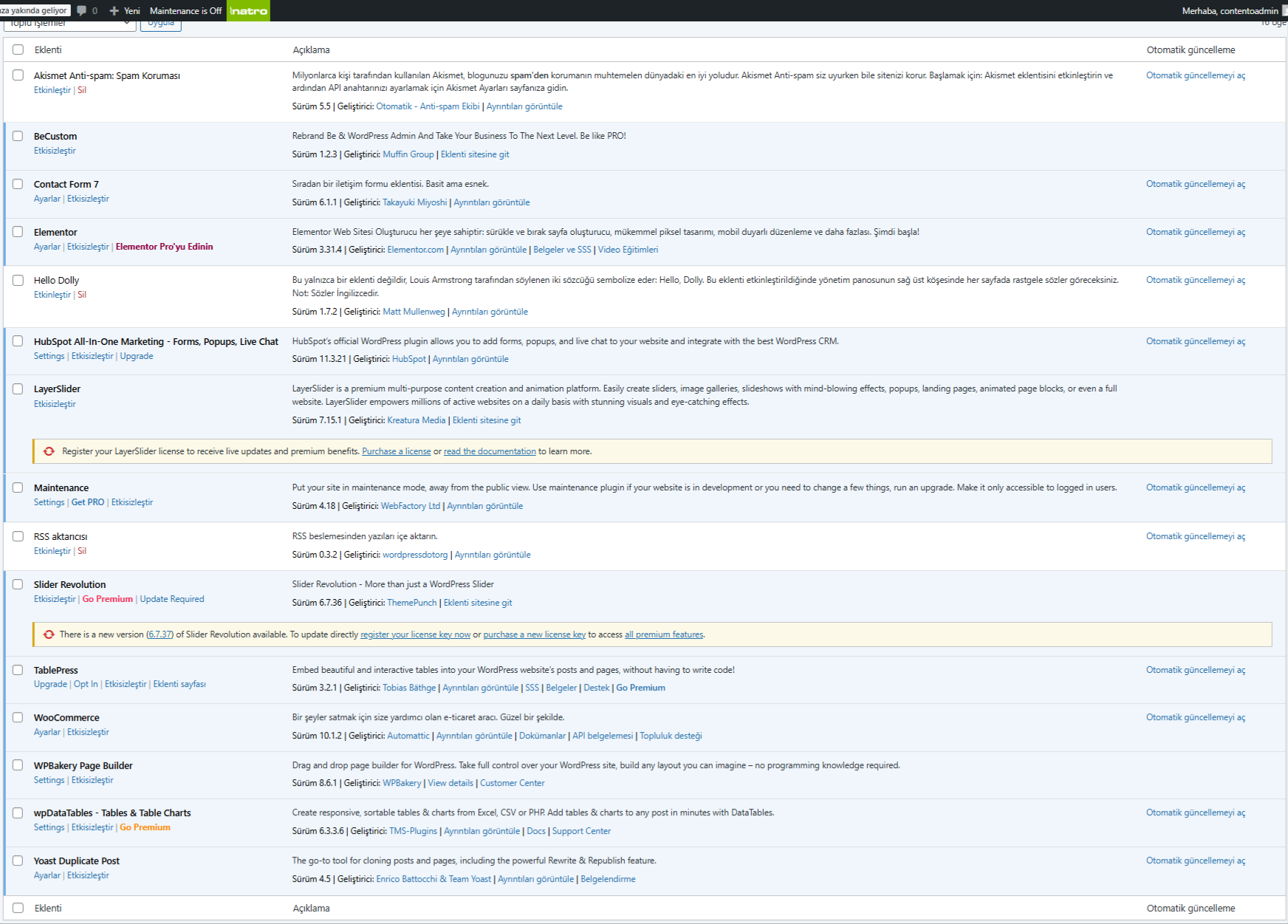The image size is (1288, 924).
Task: Tick the Akismet Anti-spam checkbox
Action: pos(18,75)
